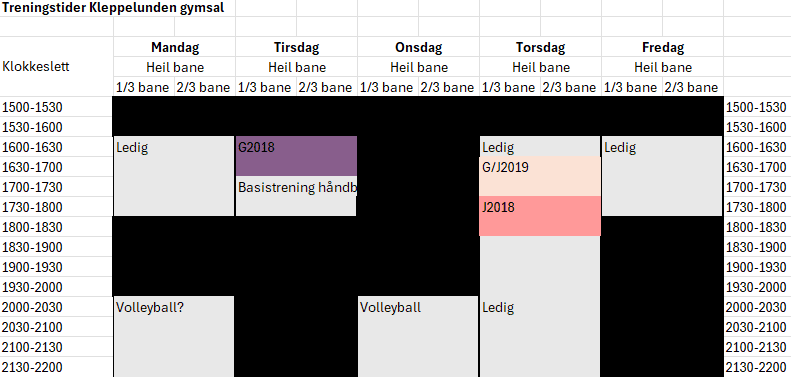Click the right-side 2130-2200 time cell
Viewport: 791px width, 377px height.
757,367
